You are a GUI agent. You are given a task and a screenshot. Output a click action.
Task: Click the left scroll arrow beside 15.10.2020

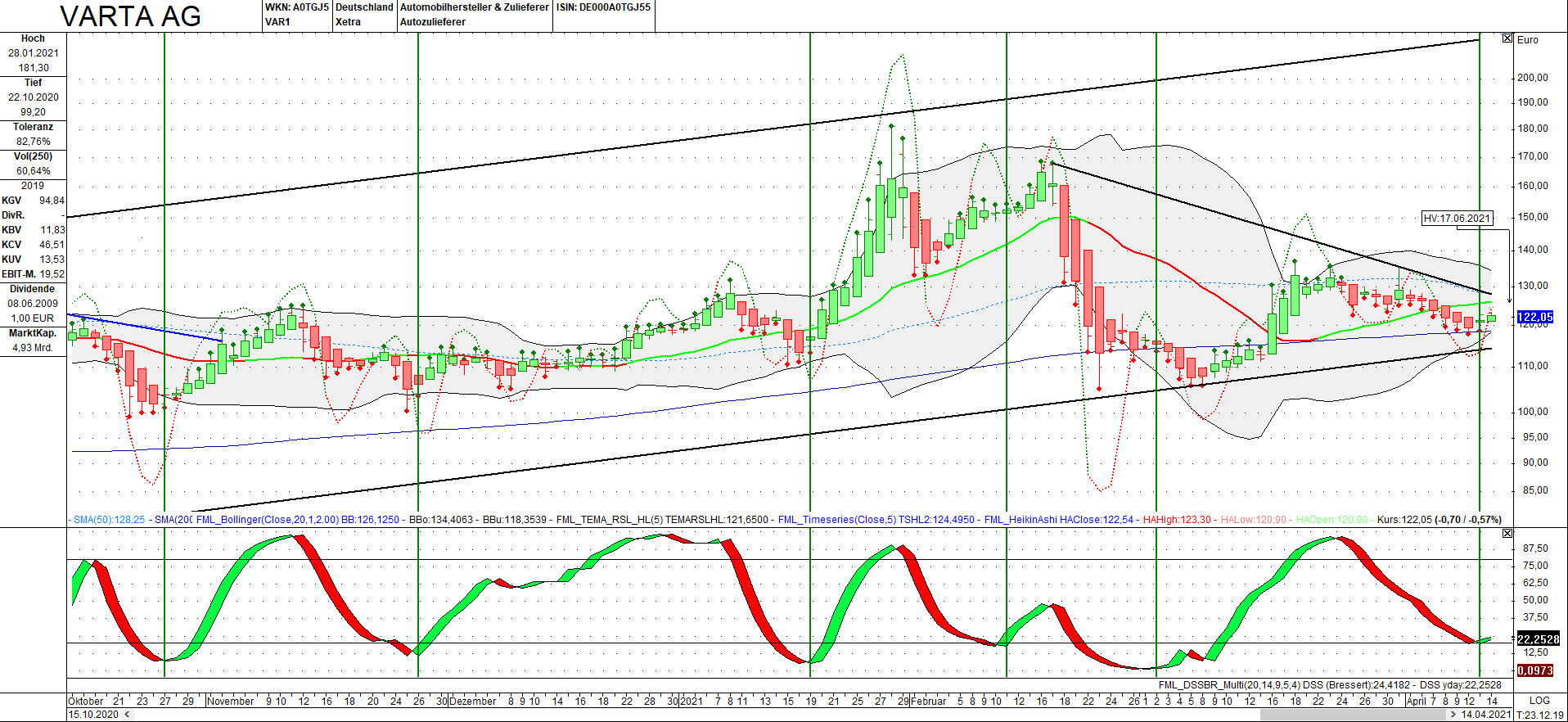pos(127,715)
